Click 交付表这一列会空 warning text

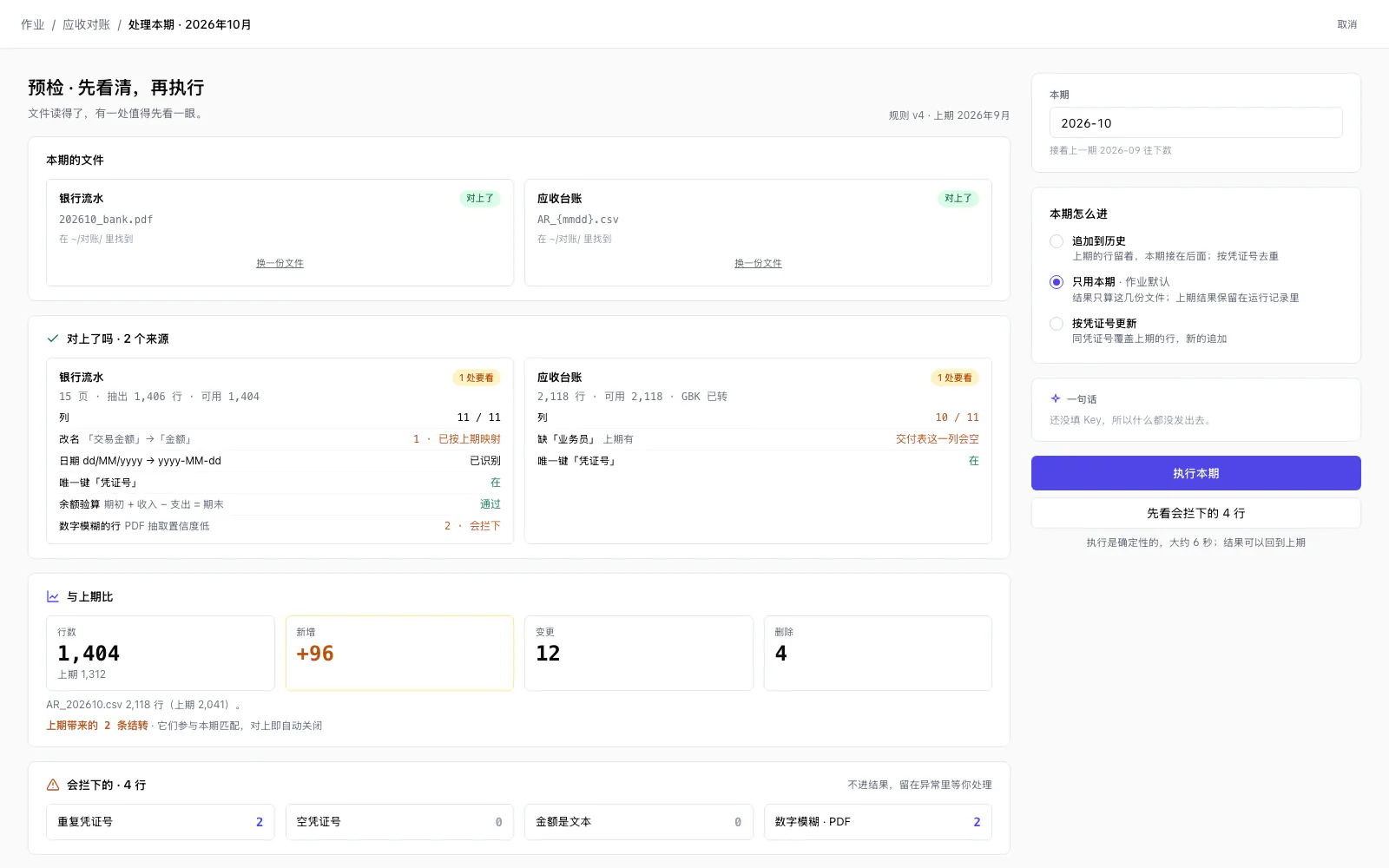pos(938,439)
